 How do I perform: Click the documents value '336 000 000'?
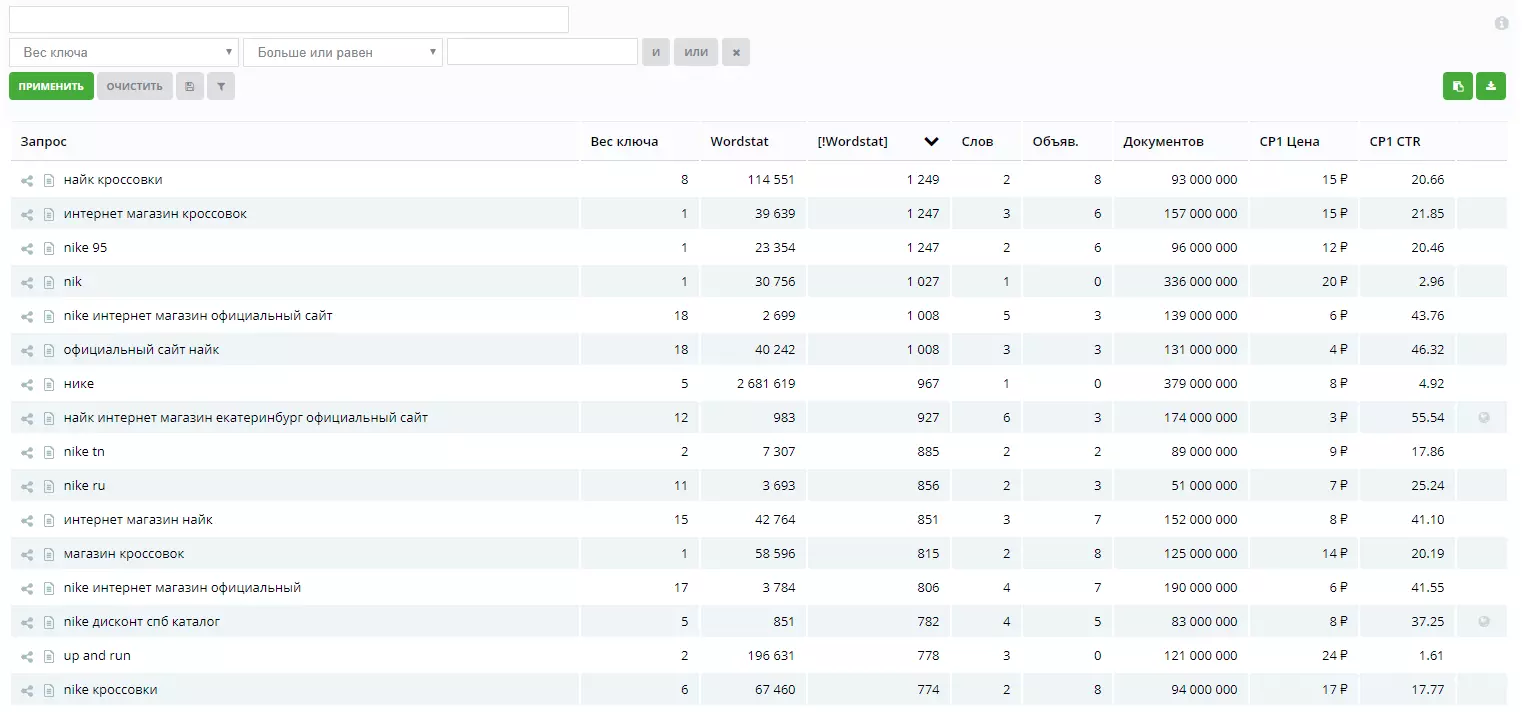point(1200,282)
